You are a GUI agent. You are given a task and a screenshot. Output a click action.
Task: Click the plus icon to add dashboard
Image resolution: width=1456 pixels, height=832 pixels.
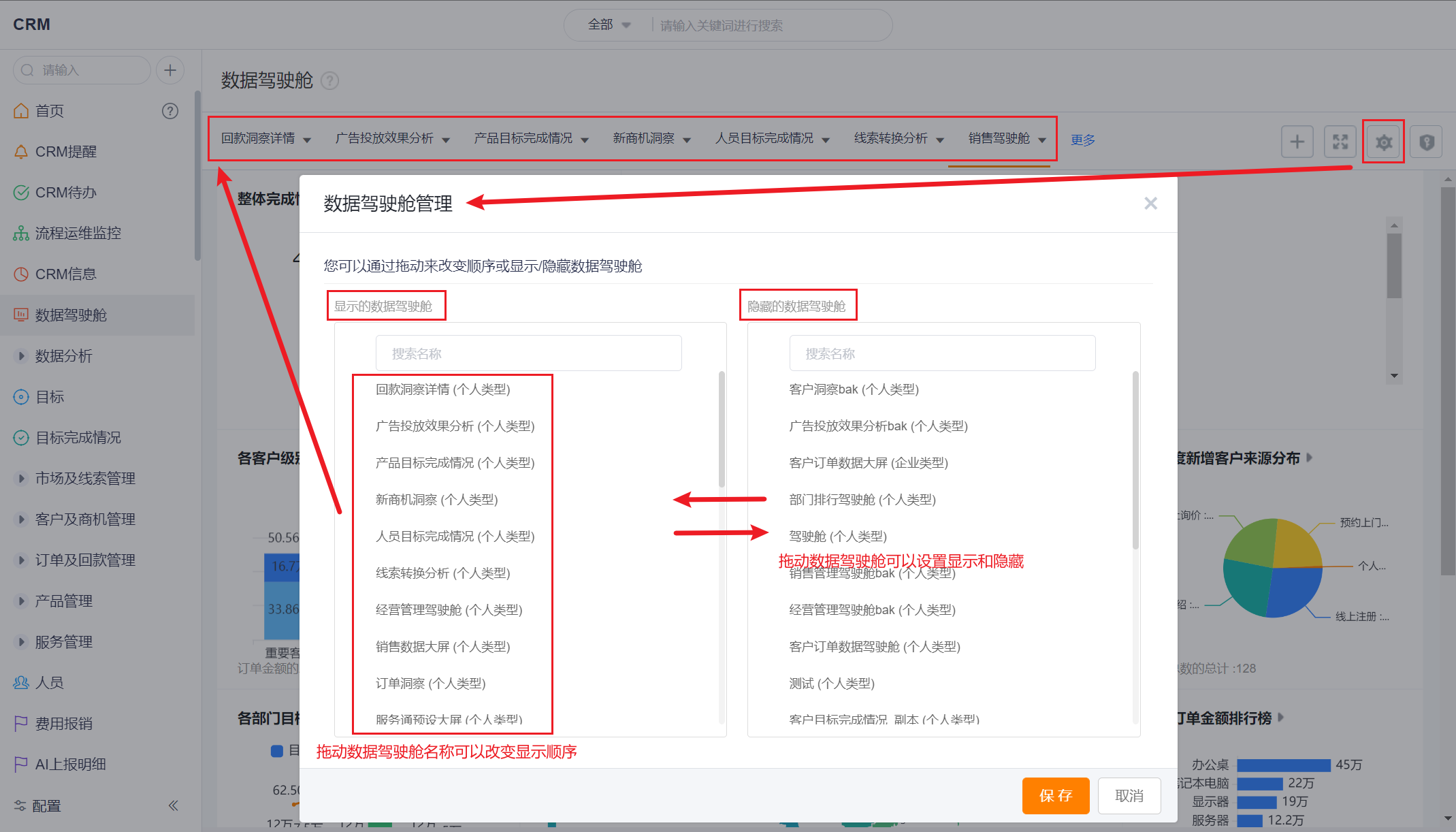point(1297,142)
